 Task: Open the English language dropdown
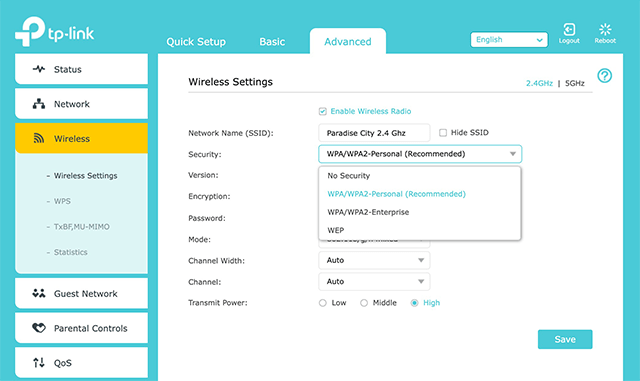pyautogui.click(x=509, y=40)
